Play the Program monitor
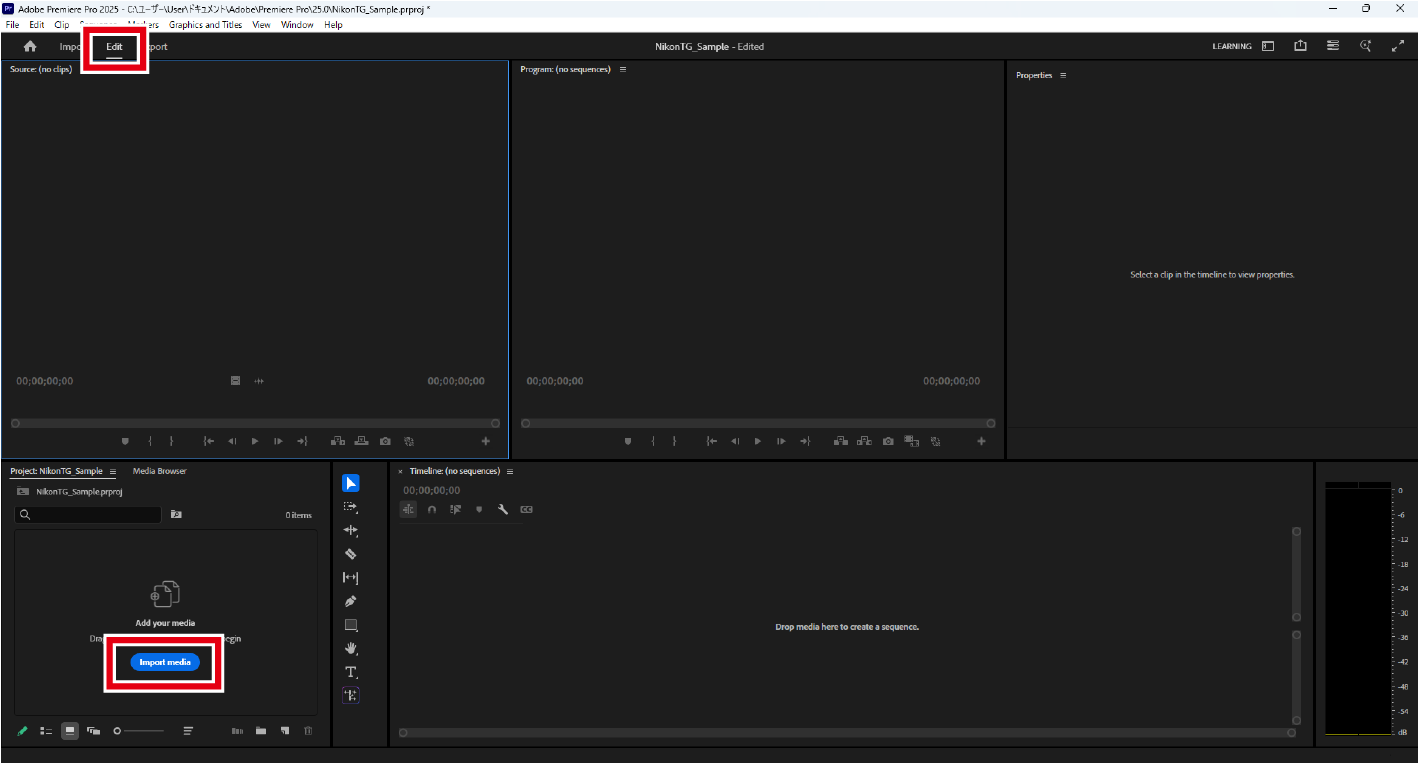 [x=758, y=441]
